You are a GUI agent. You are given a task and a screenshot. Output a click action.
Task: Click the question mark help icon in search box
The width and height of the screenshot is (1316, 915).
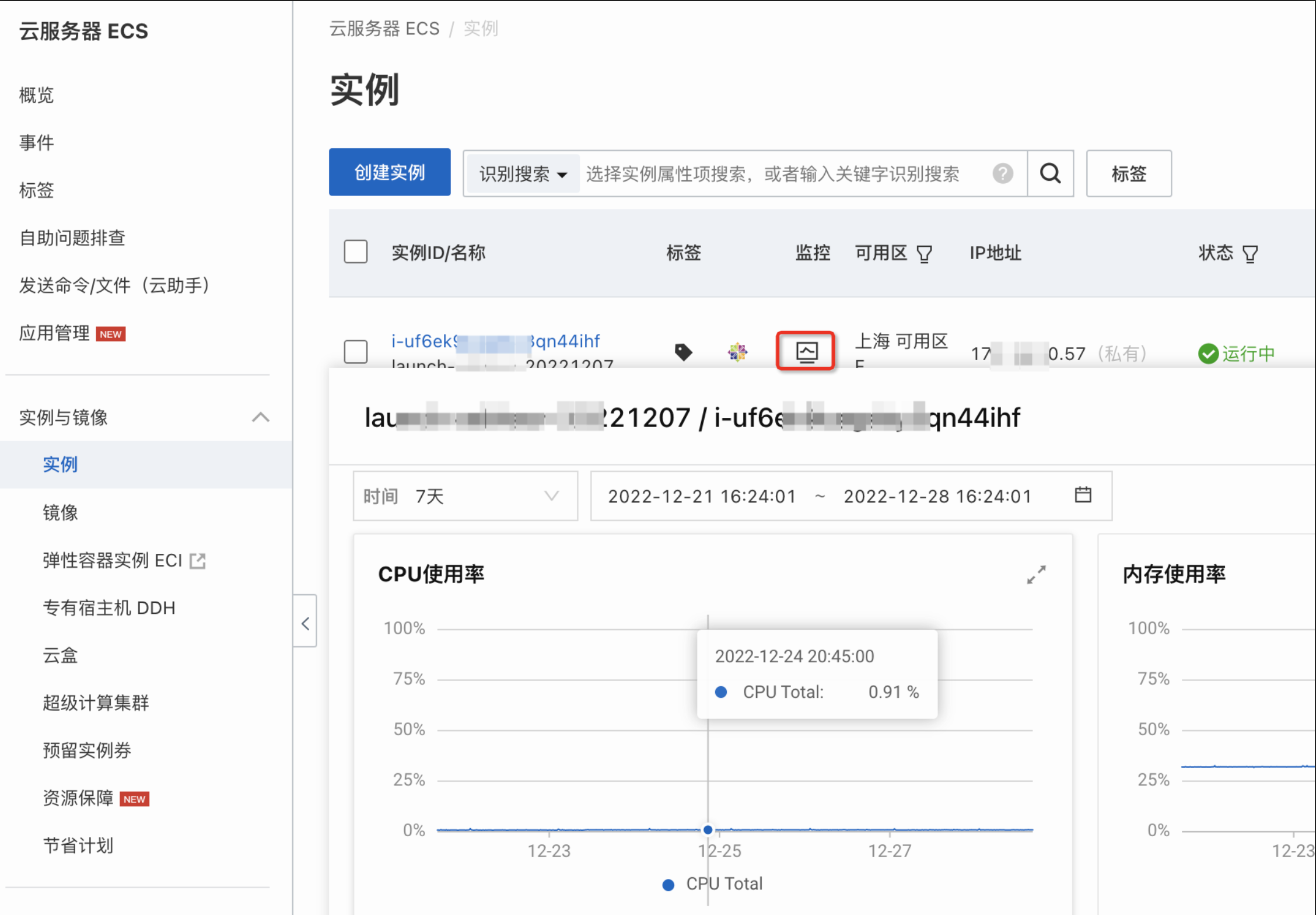pyautogui.click(x=1002, y=173)
